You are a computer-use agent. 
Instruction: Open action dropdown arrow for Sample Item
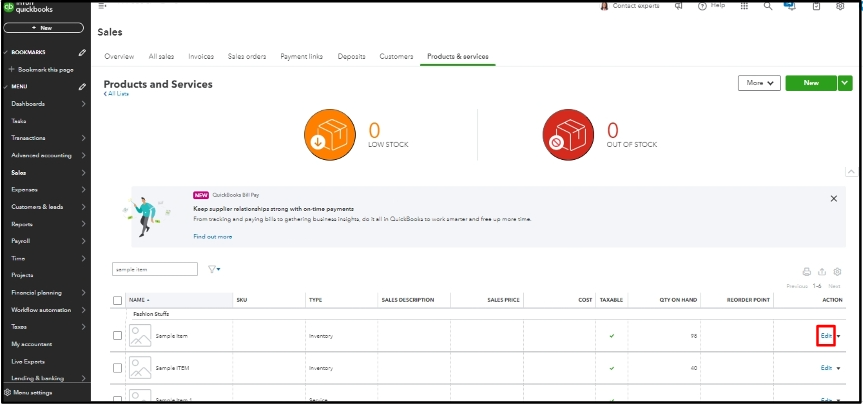pos(839,336)
